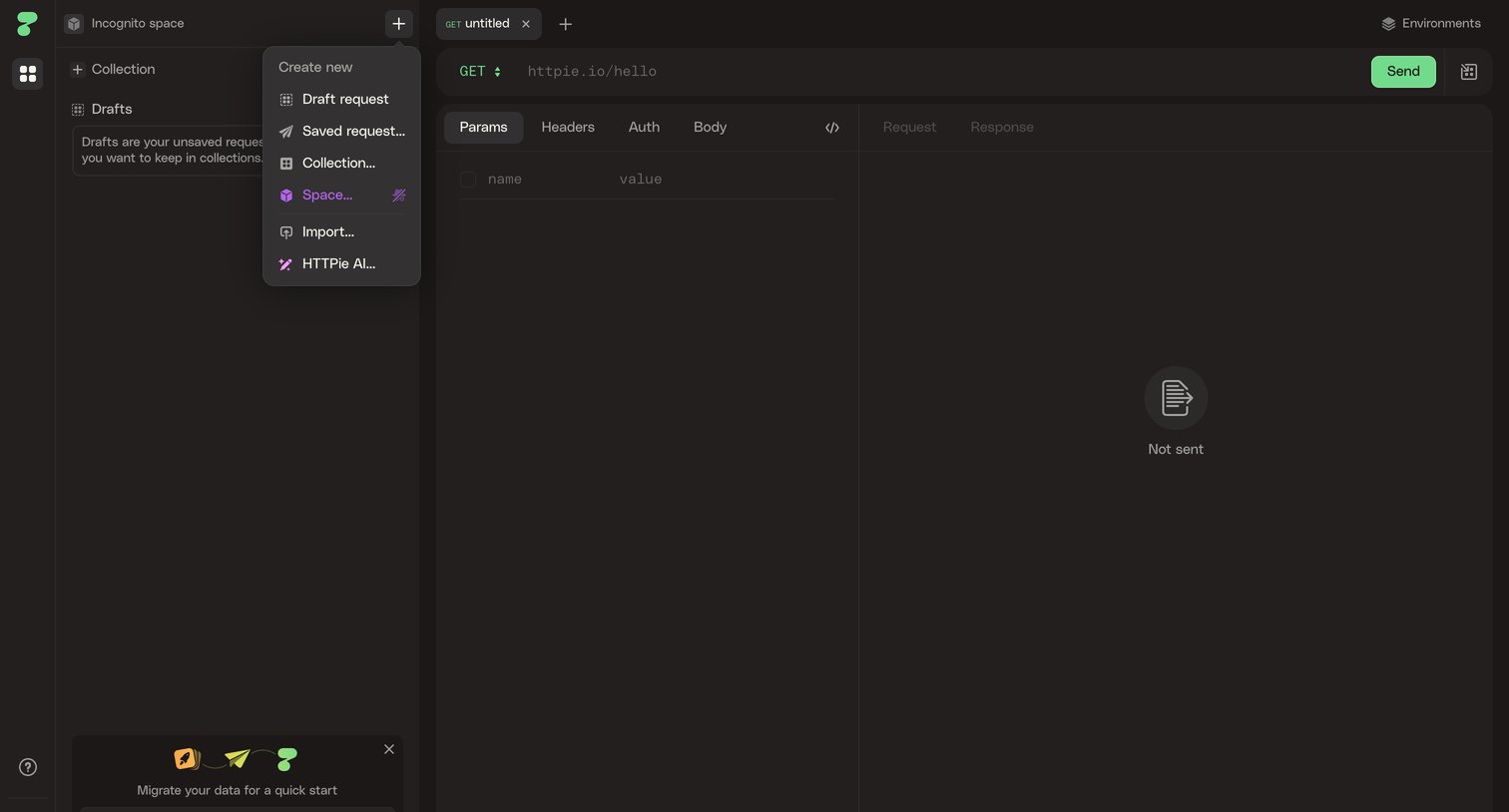
Task: Switch to the Params tab
Action: [x=483, y=128]
